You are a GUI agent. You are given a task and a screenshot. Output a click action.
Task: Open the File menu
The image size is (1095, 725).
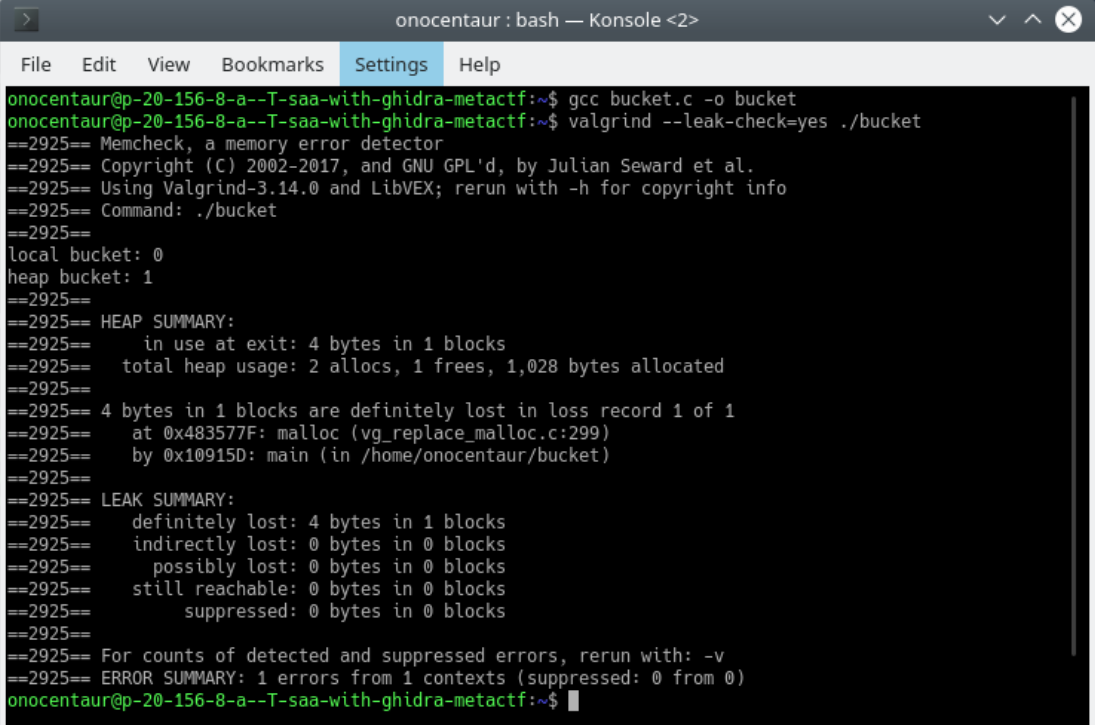[x=36, y=64]
